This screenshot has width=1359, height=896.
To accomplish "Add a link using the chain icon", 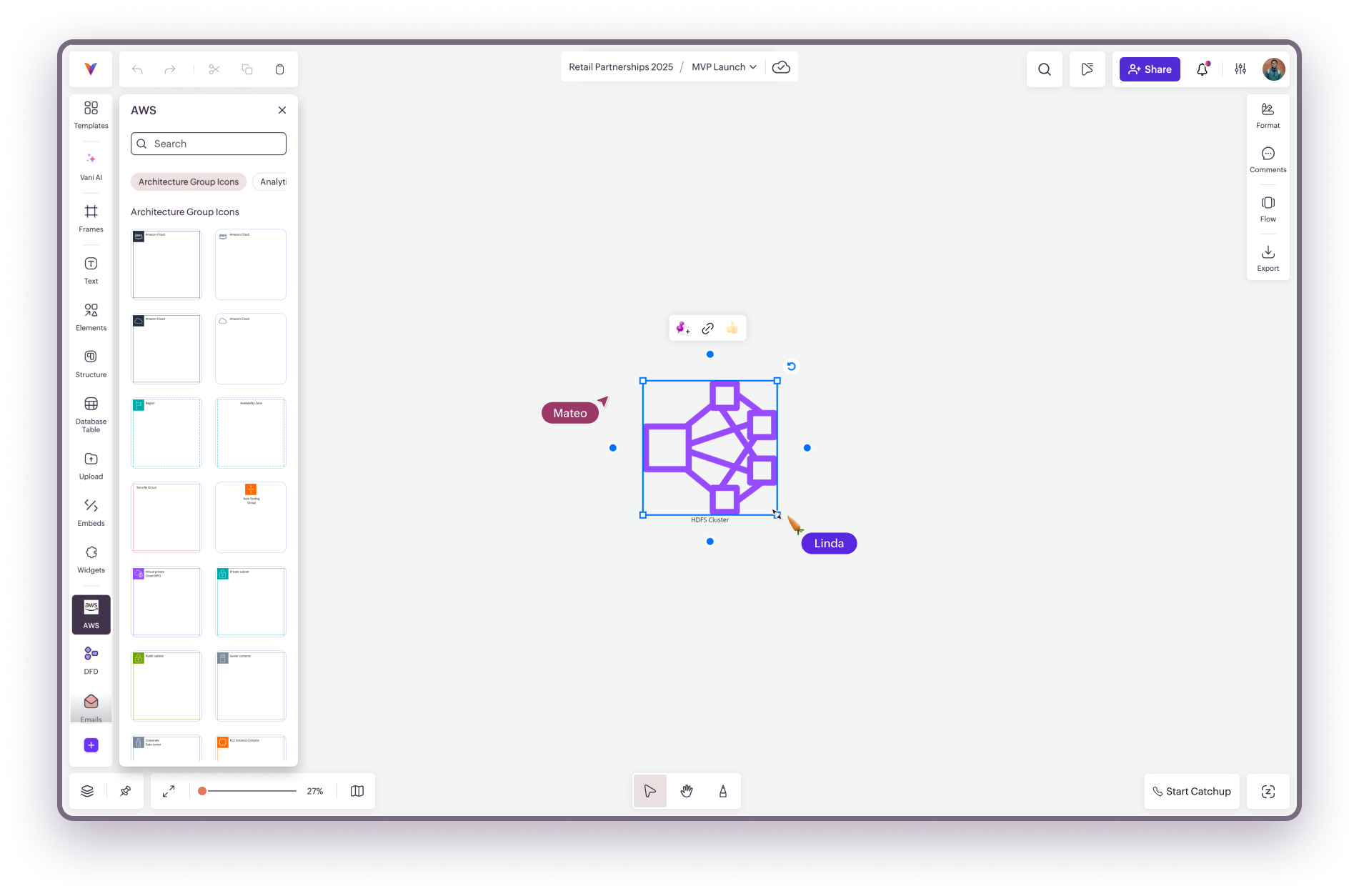I will pos(708,328).
